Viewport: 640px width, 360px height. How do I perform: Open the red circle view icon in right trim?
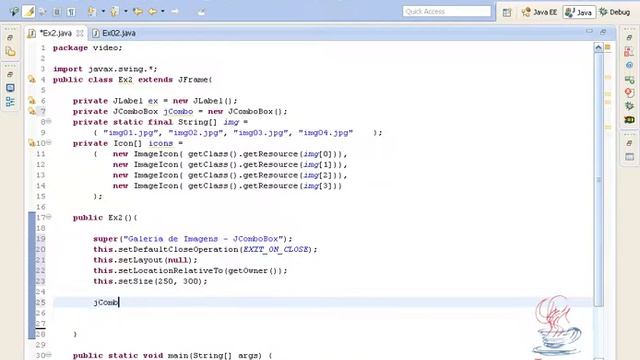coord(629,93)
